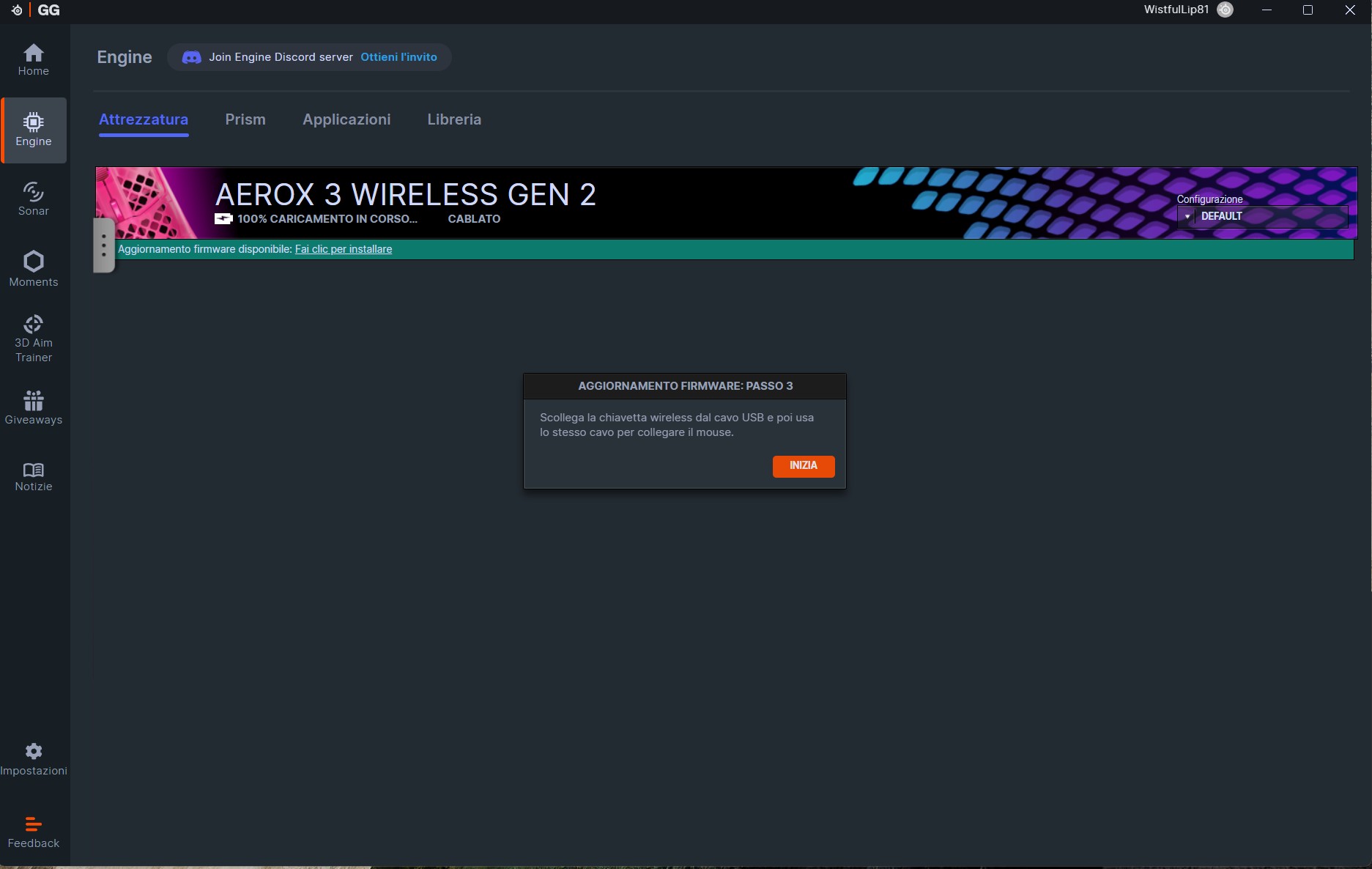Open the Feedback panel
This screenshot has width=1372, height=869.
click(x=34, y=832)
